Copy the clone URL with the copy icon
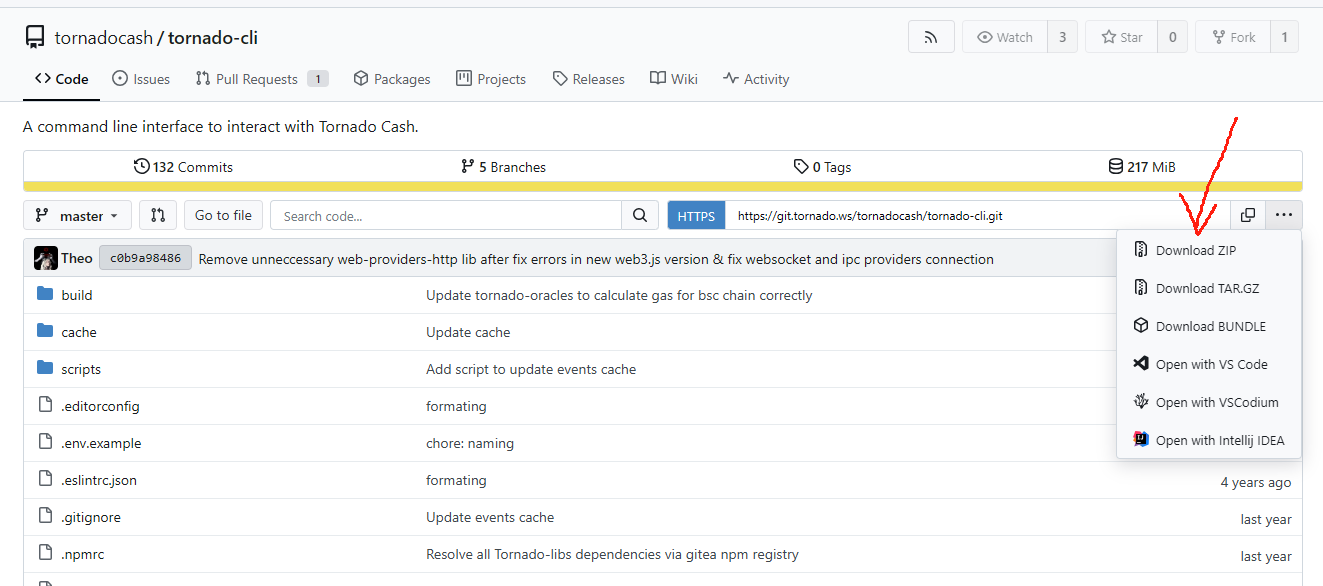Viewport: 1323px width, 586px height. 1248,215
